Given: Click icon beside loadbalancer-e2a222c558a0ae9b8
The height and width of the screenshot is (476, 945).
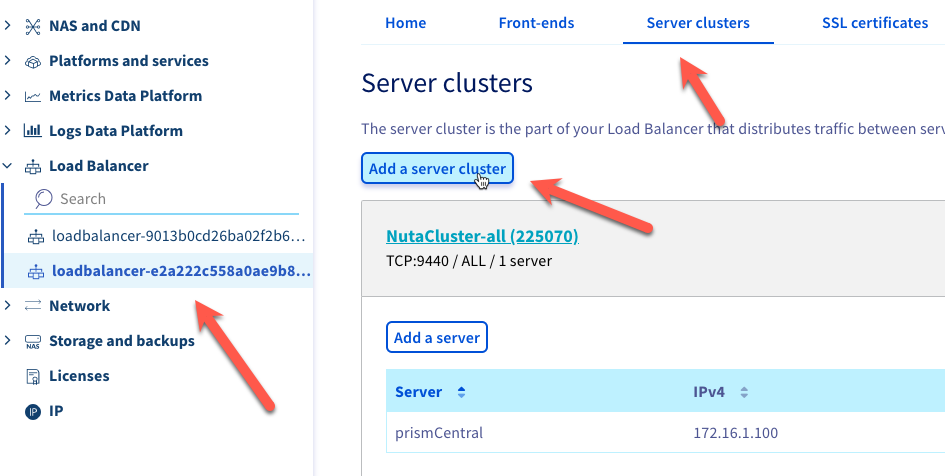Looking at the screenshot, I should coord(36,272).
